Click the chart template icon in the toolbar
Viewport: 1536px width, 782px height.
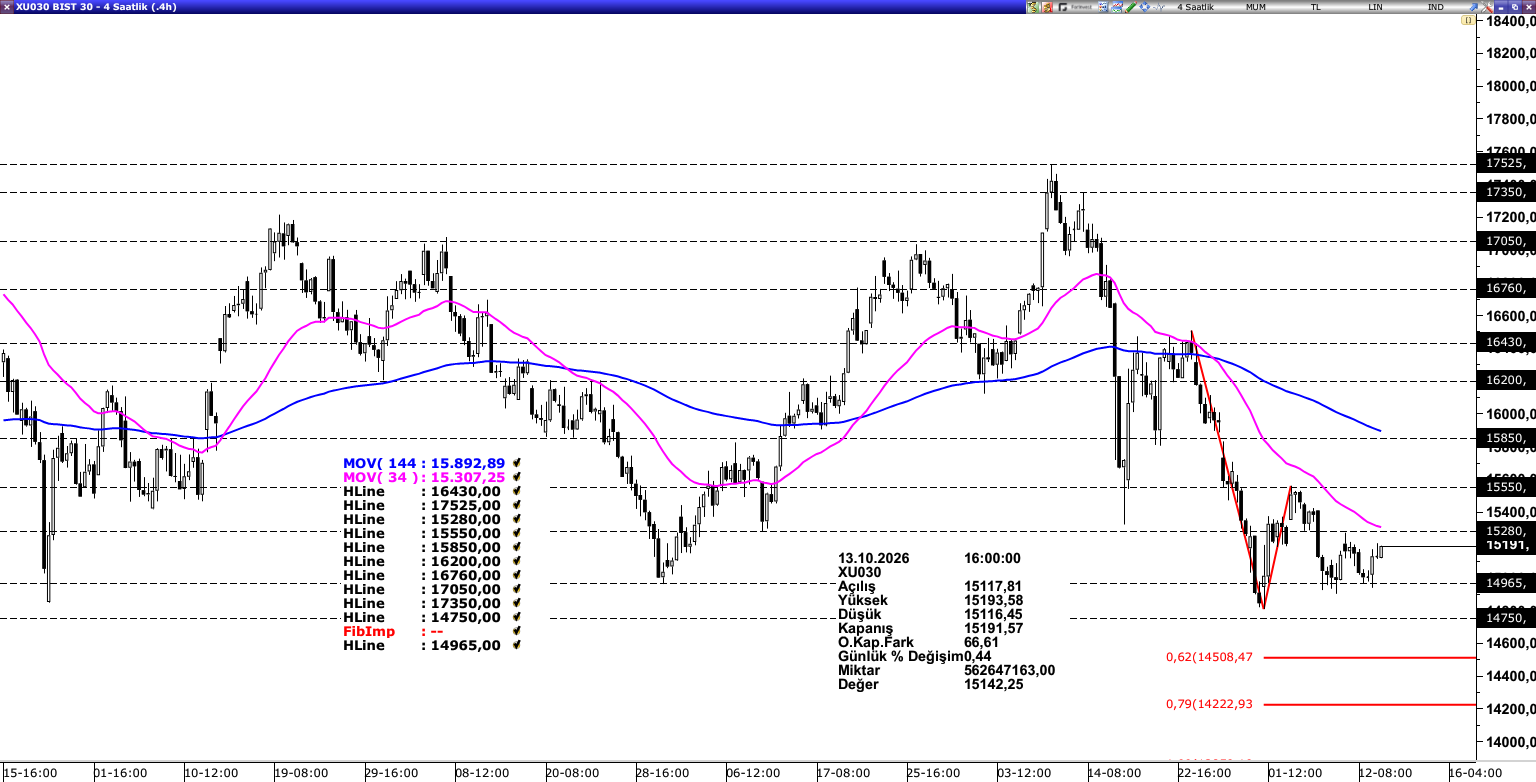[1117, 7]
